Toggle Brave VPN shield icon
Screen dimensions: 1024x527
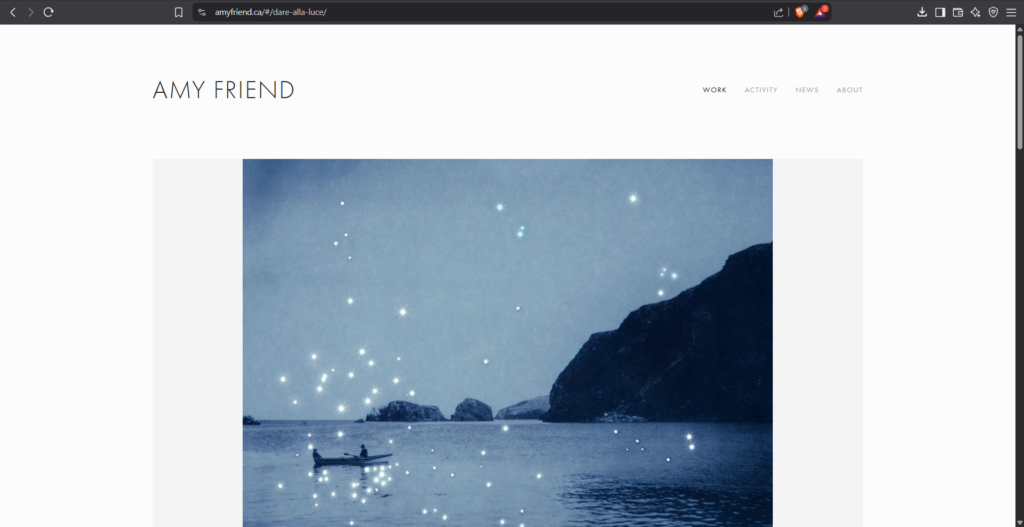coord(993,12)
